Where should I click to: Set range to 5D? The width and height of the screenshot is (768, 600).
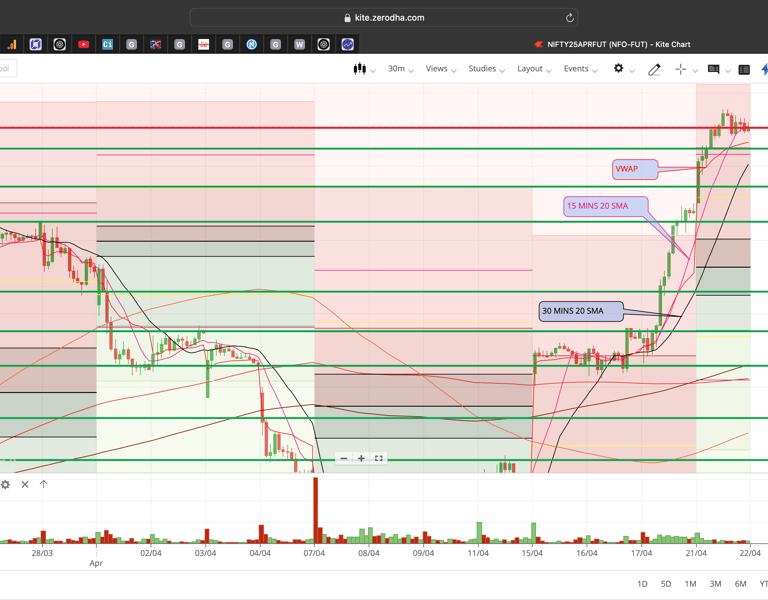[666, 584]
